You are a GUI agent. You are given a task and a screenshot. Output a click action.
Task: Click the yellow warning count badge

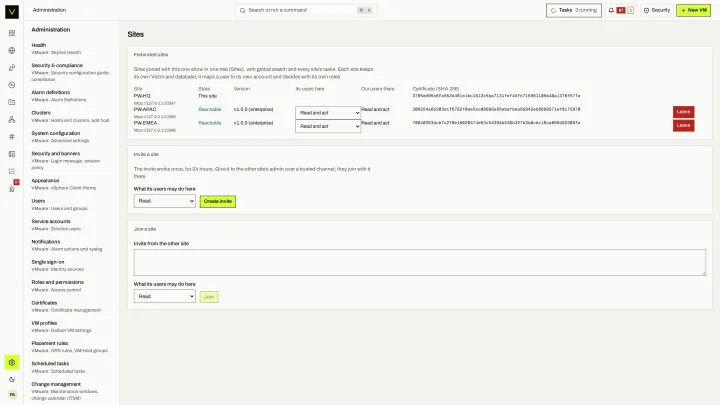click(x=630, y=10)
